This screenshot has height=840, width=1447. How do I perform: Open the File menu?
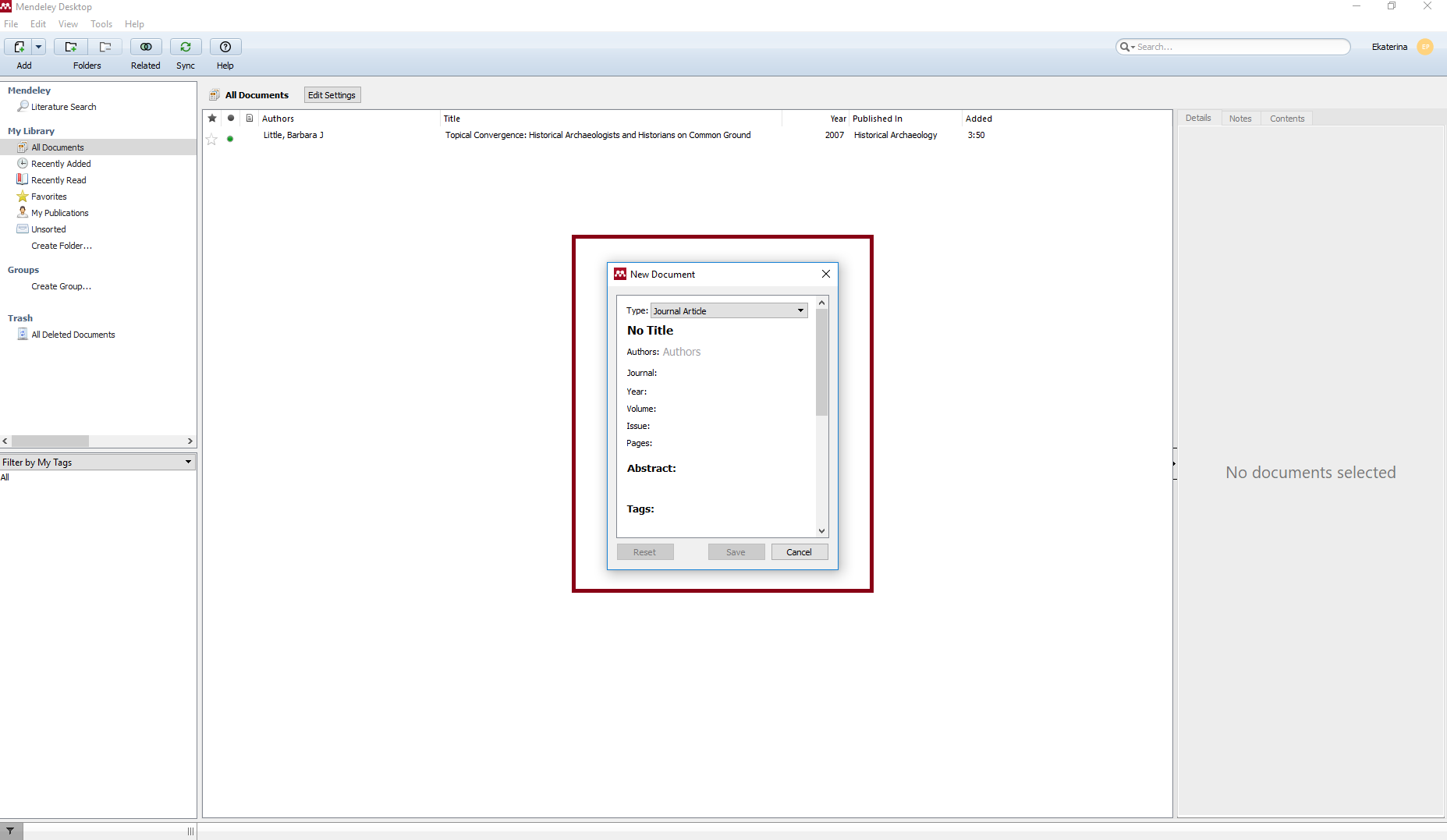pyautogui.click(x=11, y=24)
